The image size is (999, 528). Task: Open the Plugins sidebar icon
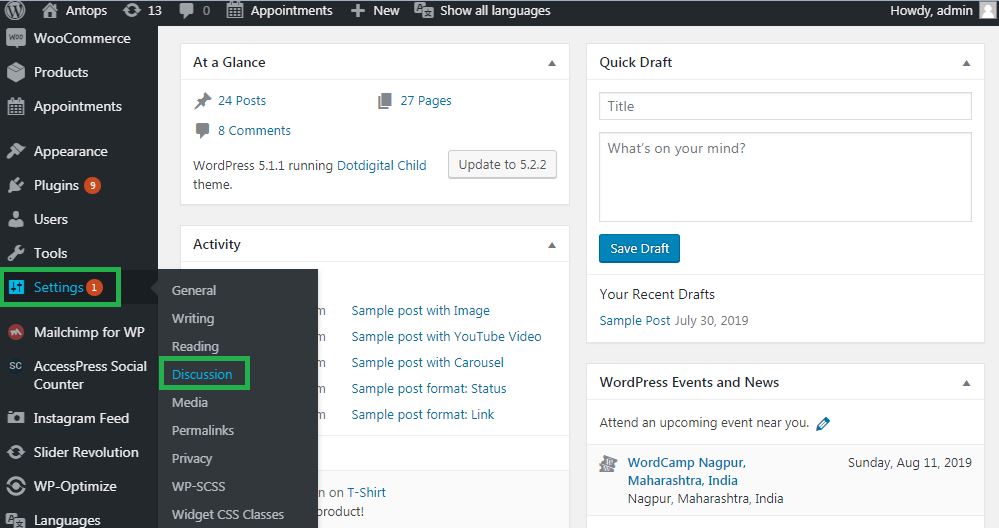16,185
